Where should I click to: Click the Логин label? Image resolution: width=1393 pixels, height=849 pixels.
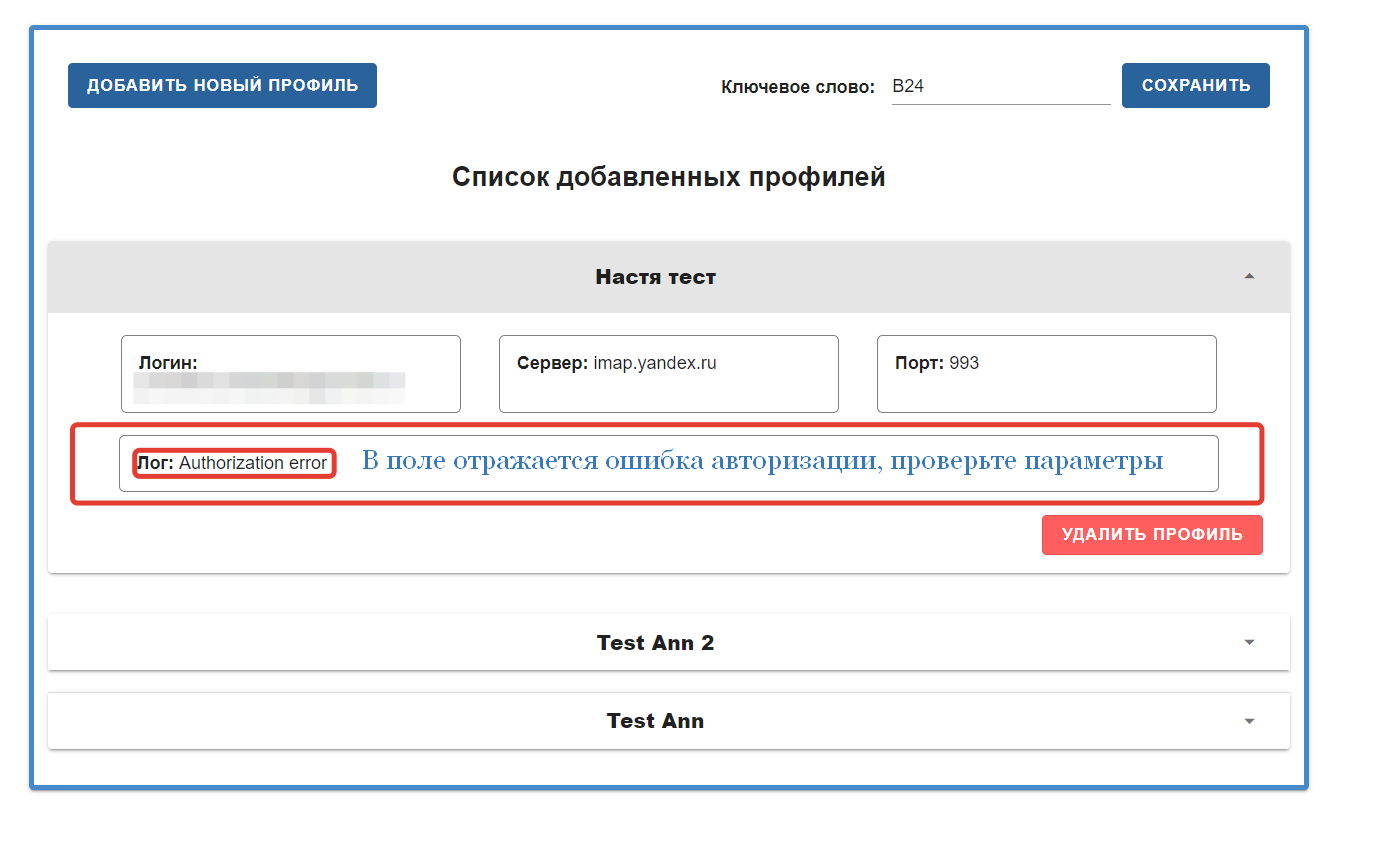pos(168,364)
